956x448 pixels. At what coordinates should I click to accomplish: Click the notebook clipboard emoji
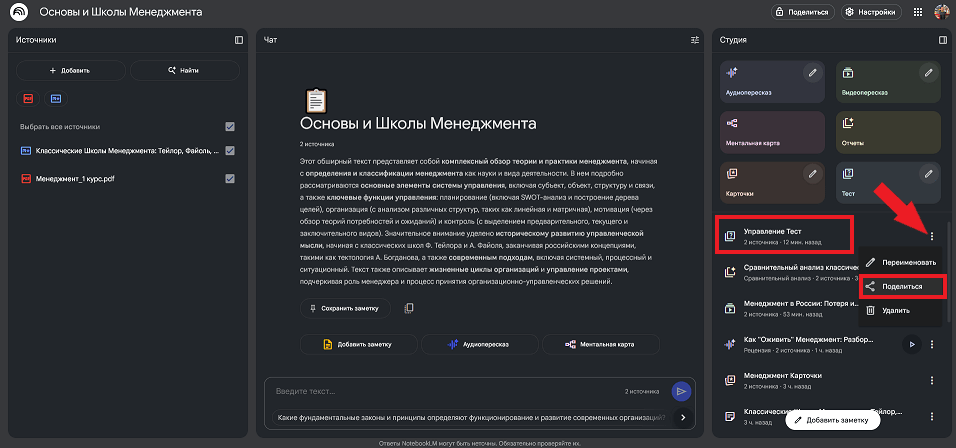315,101
